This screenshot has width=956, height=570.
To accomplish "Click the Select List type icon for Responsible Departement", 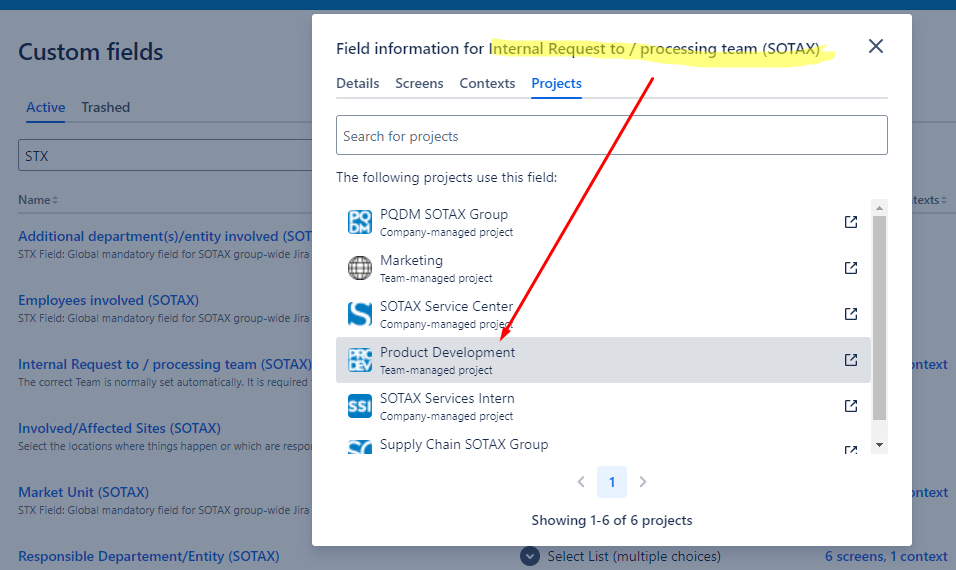I will (530, 556).
